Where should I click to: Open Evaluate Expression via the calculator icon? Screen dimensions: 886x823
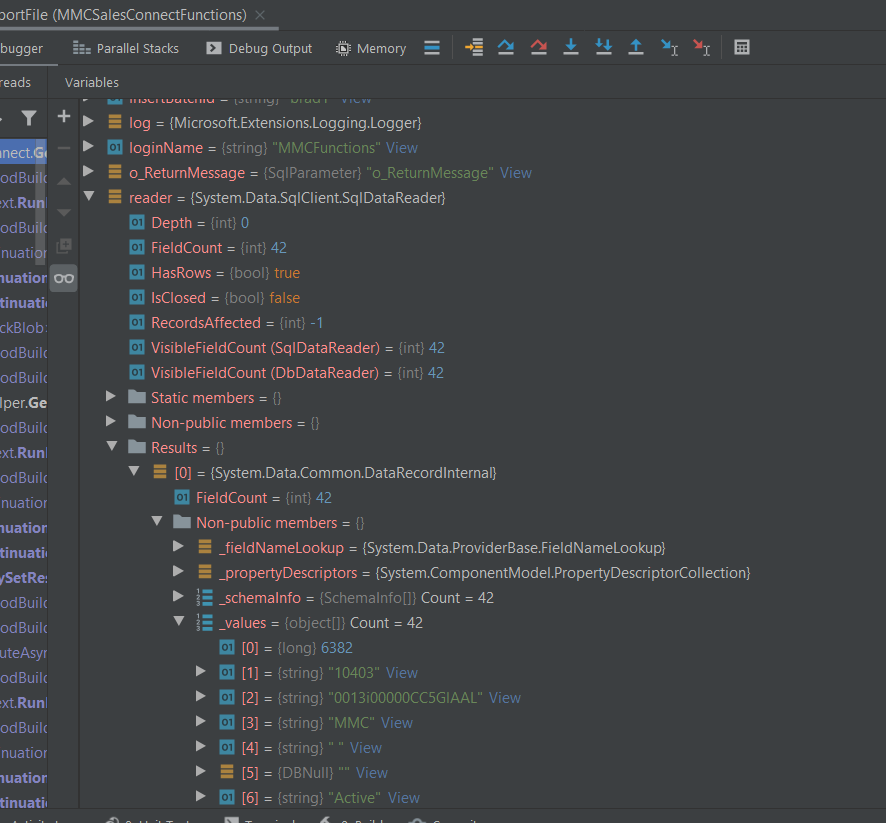pos(741,47)
